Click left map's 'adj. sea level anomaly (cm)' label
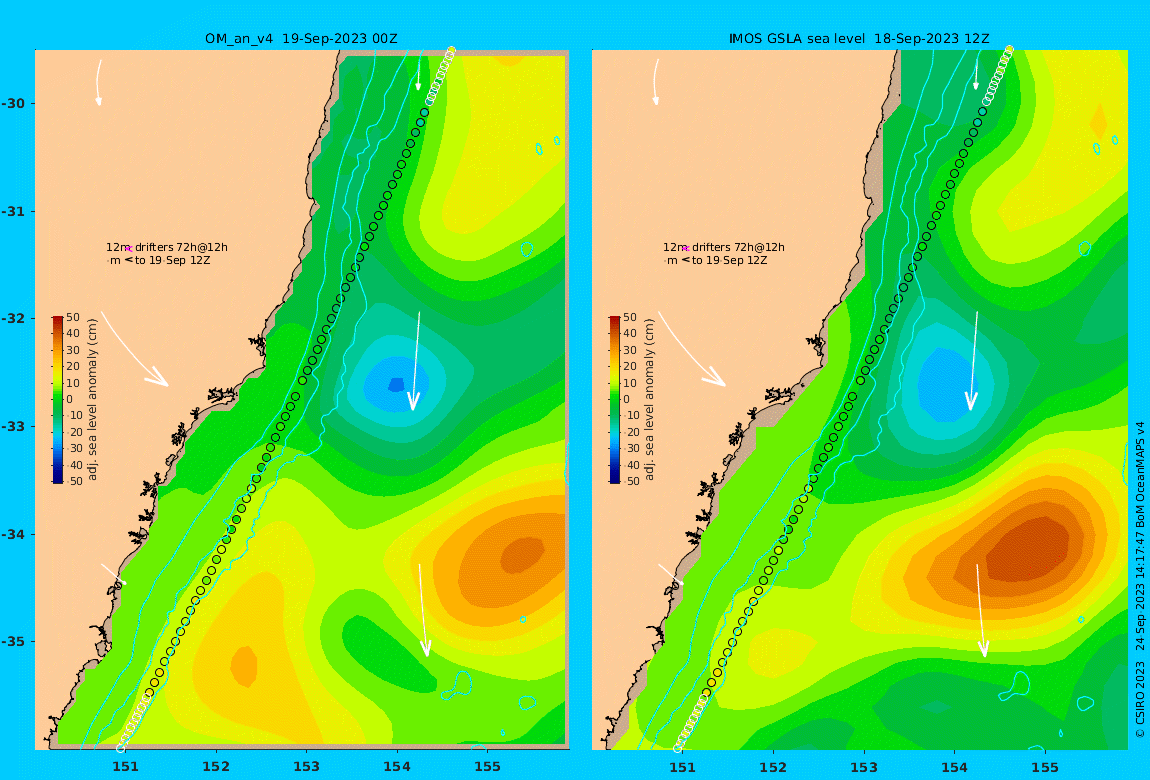 point(92,400)
